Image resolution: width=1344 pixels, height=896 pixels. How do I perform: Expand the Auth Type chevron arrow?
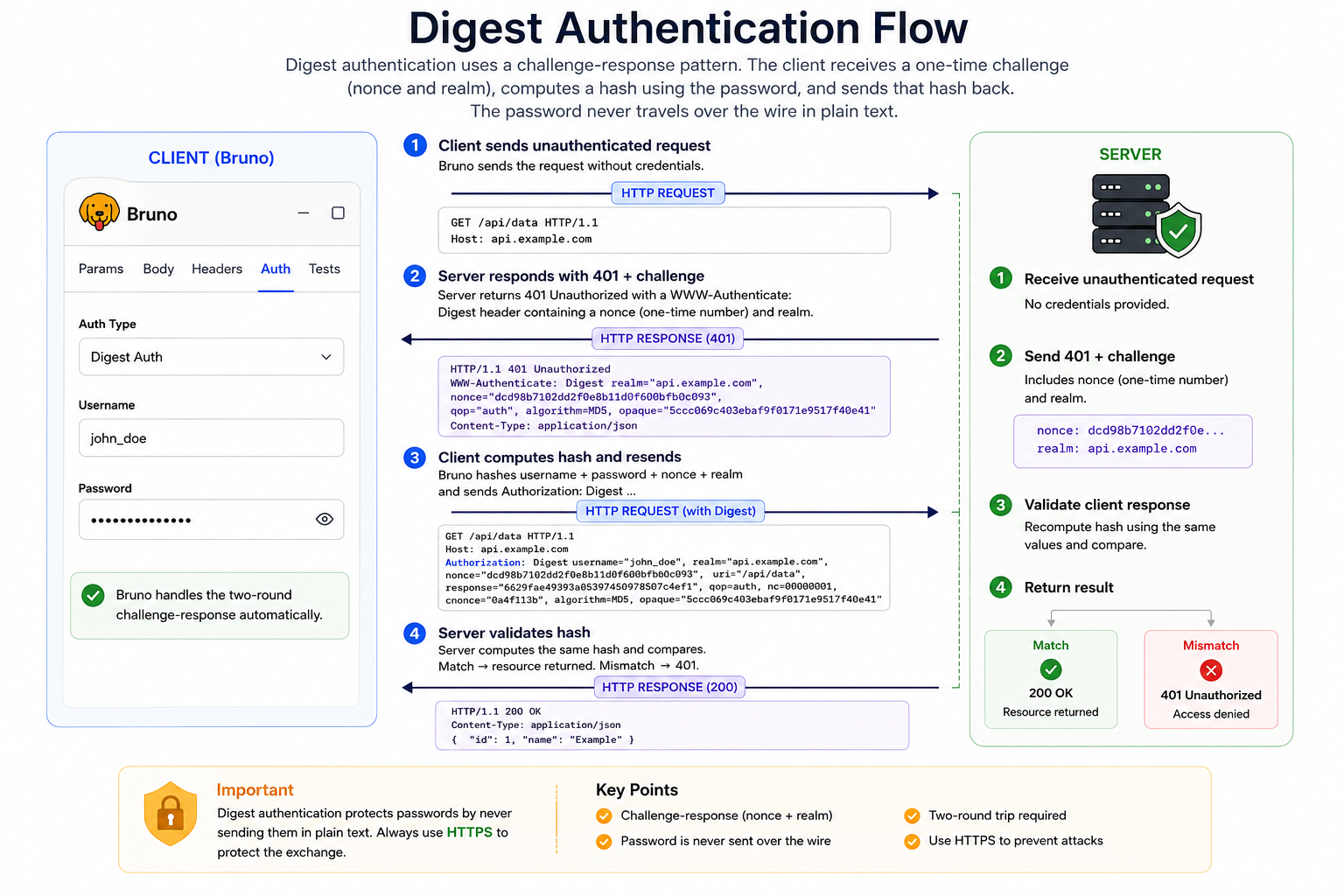326,357
